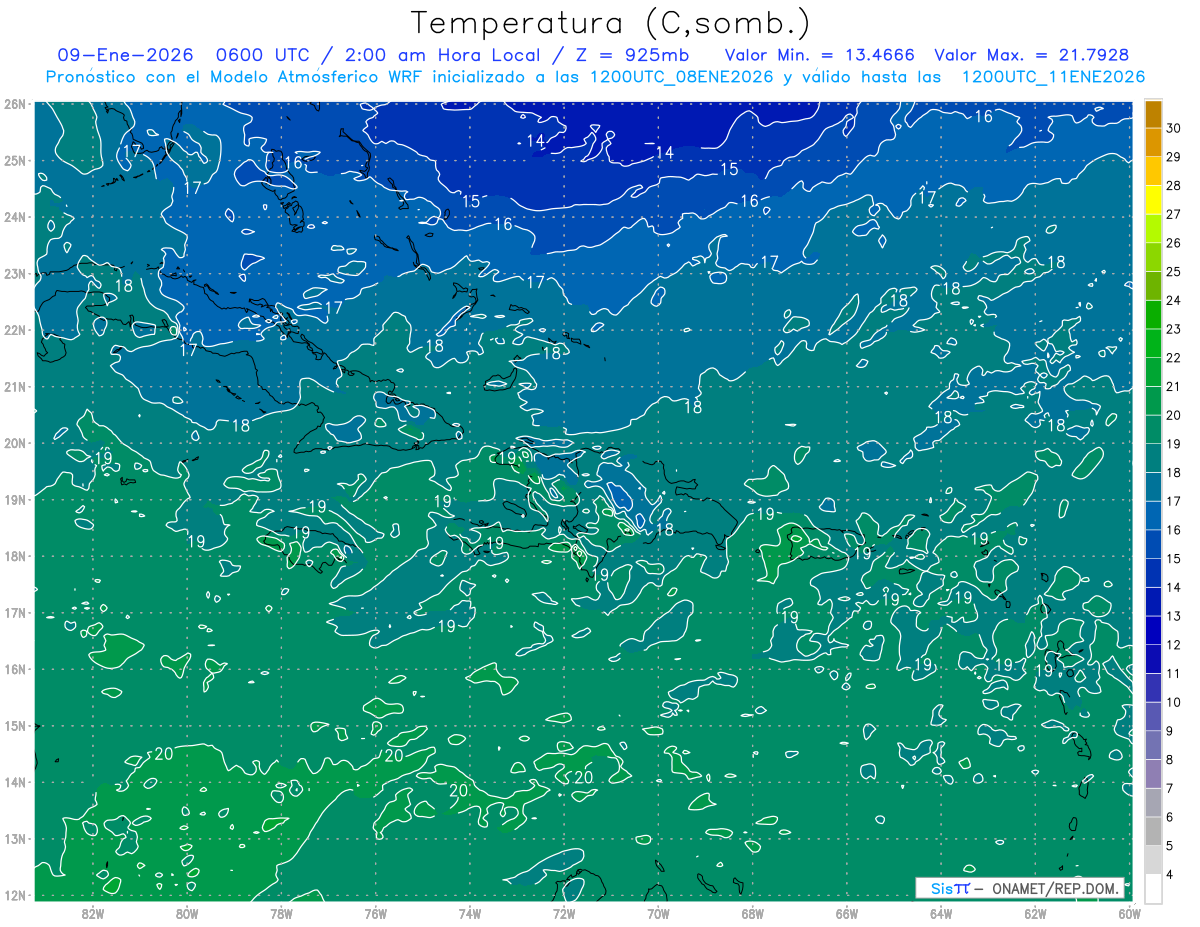Click the colorbar scale label "25"
1200x927 pixels.
1174,272
